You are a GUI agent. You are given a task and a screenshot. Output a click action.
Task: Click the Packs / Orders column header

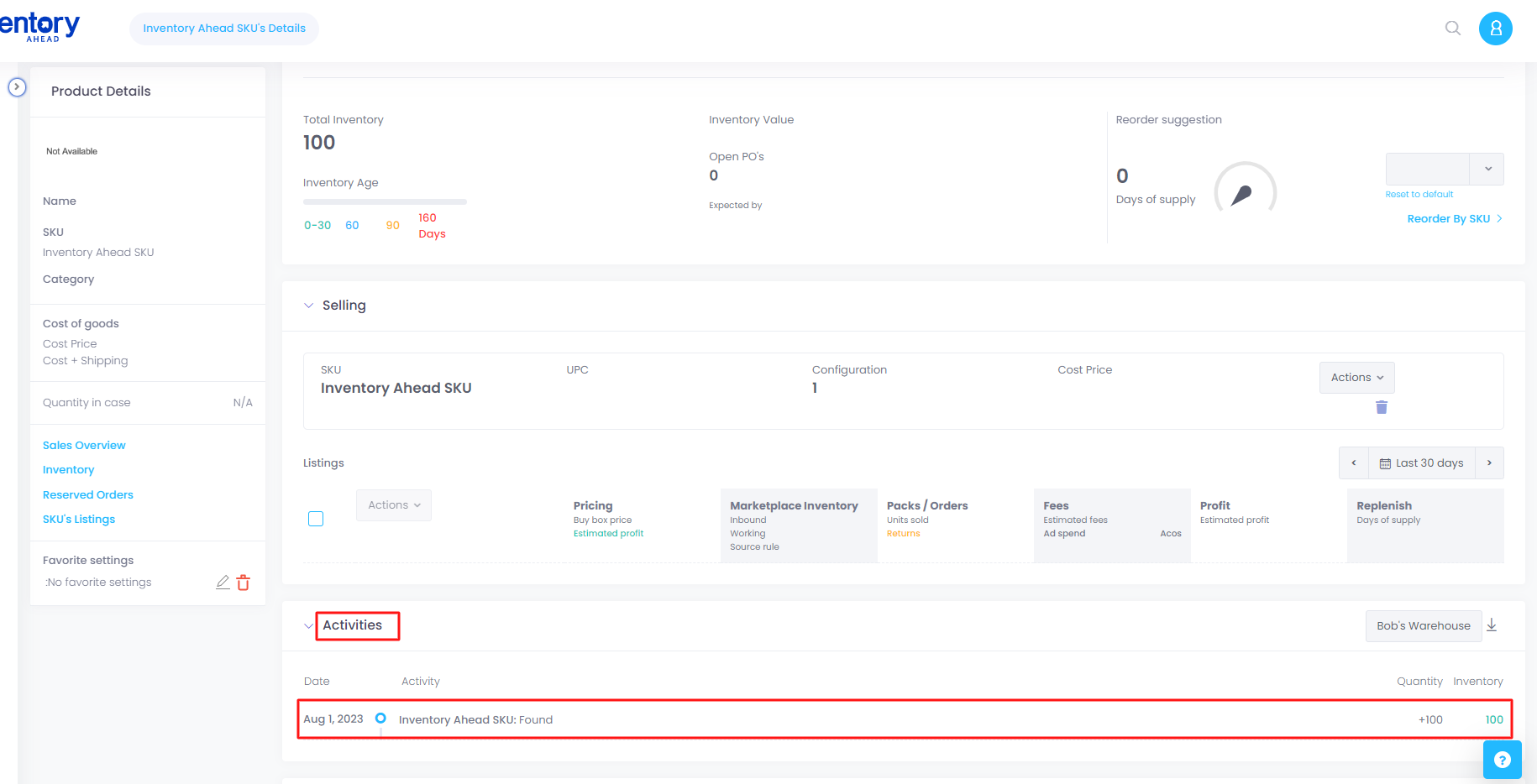(927, 506)
